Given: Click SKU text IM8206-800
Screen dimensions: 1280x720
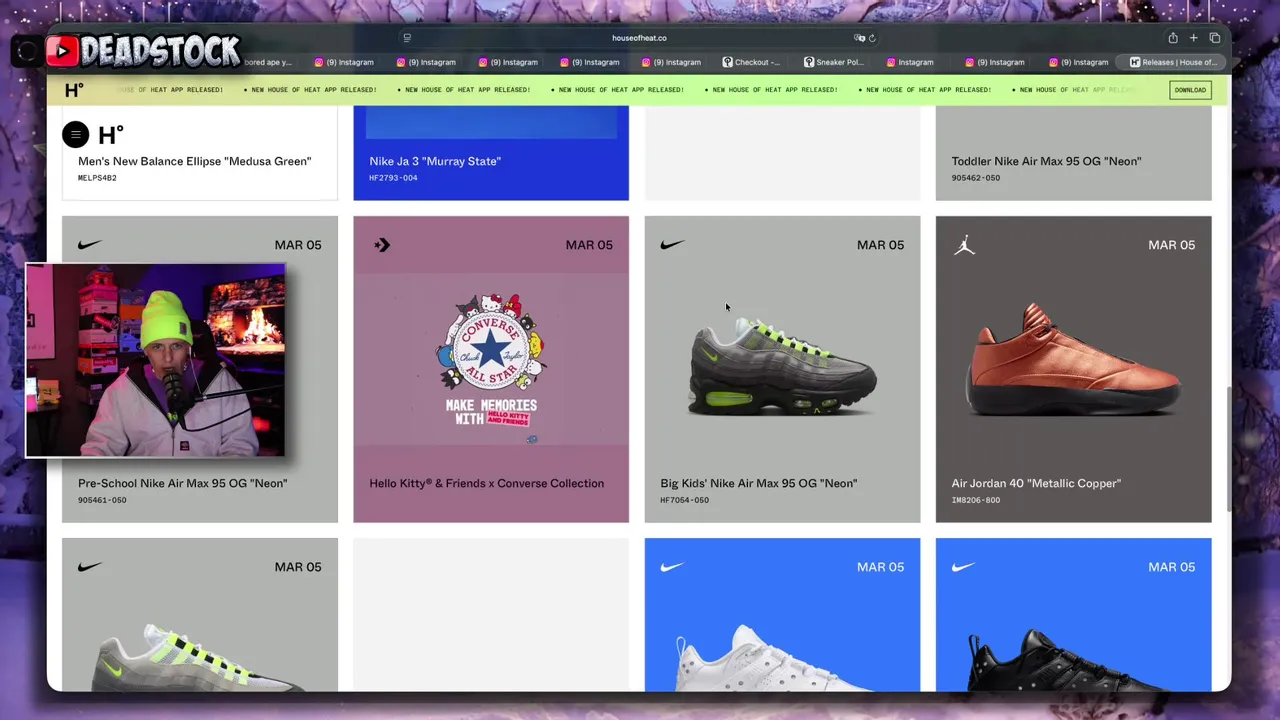Looking at the screenshot, I should [975, 500].
